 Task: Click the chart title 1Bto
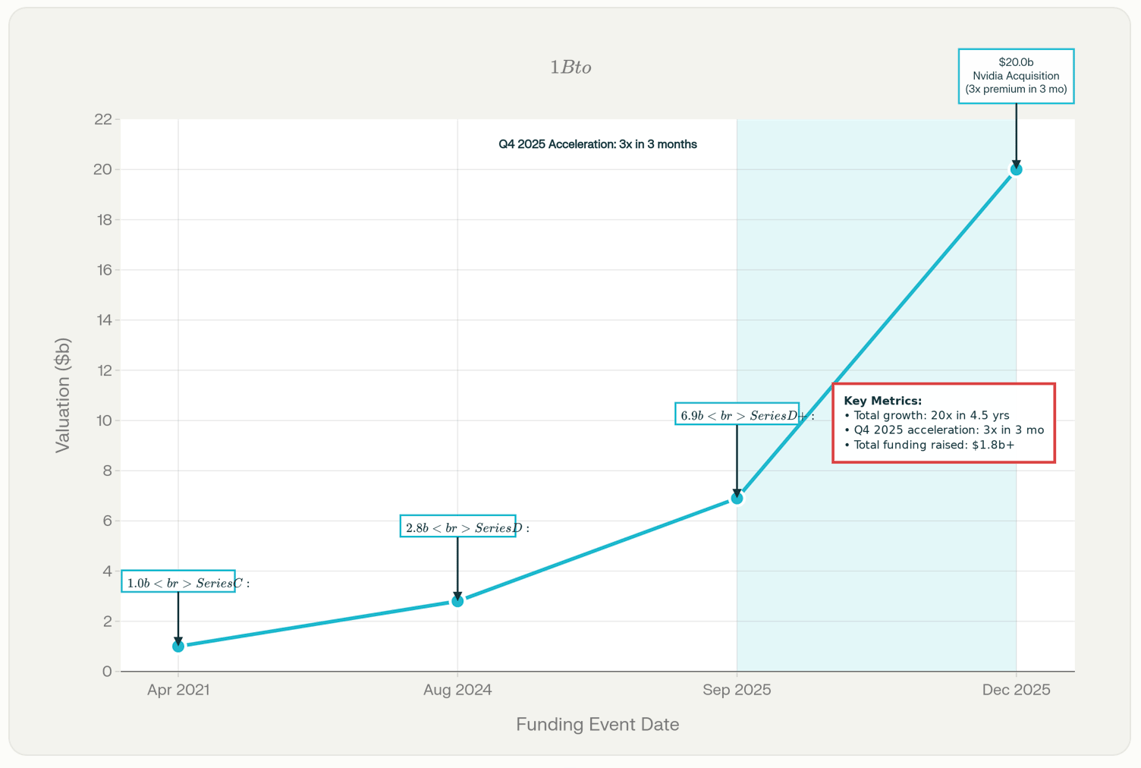pyautogui.click(x=570, y=67)
